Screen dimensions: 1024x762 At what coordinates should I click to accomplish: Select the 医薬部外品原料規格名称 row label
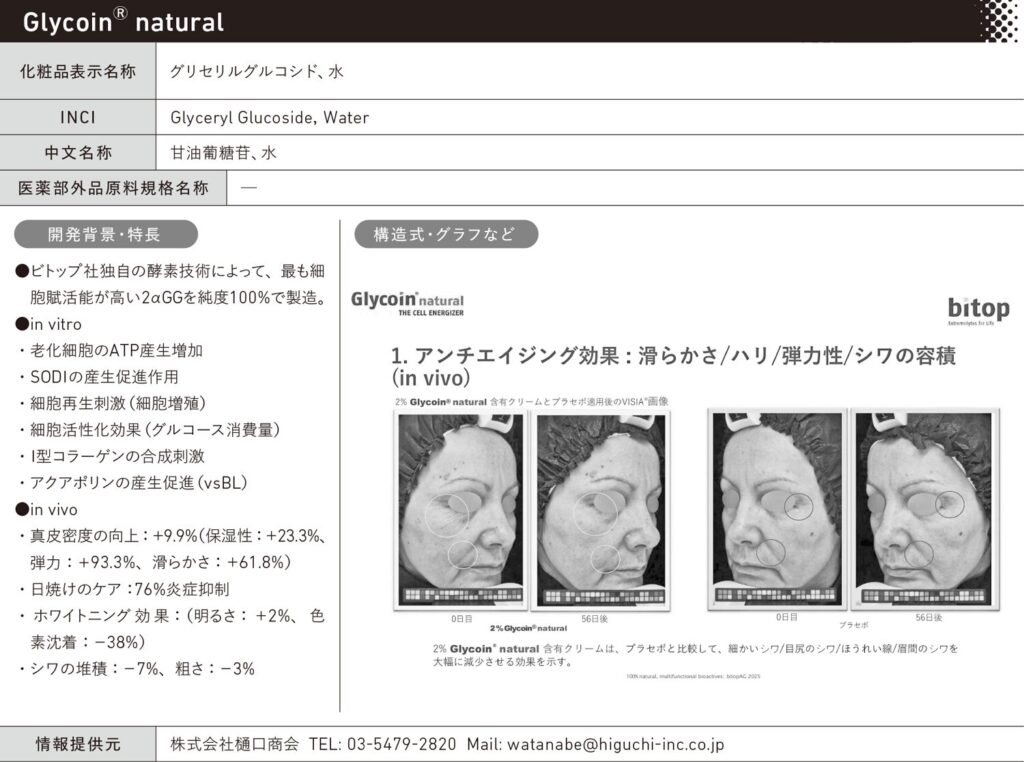(113, 188)
